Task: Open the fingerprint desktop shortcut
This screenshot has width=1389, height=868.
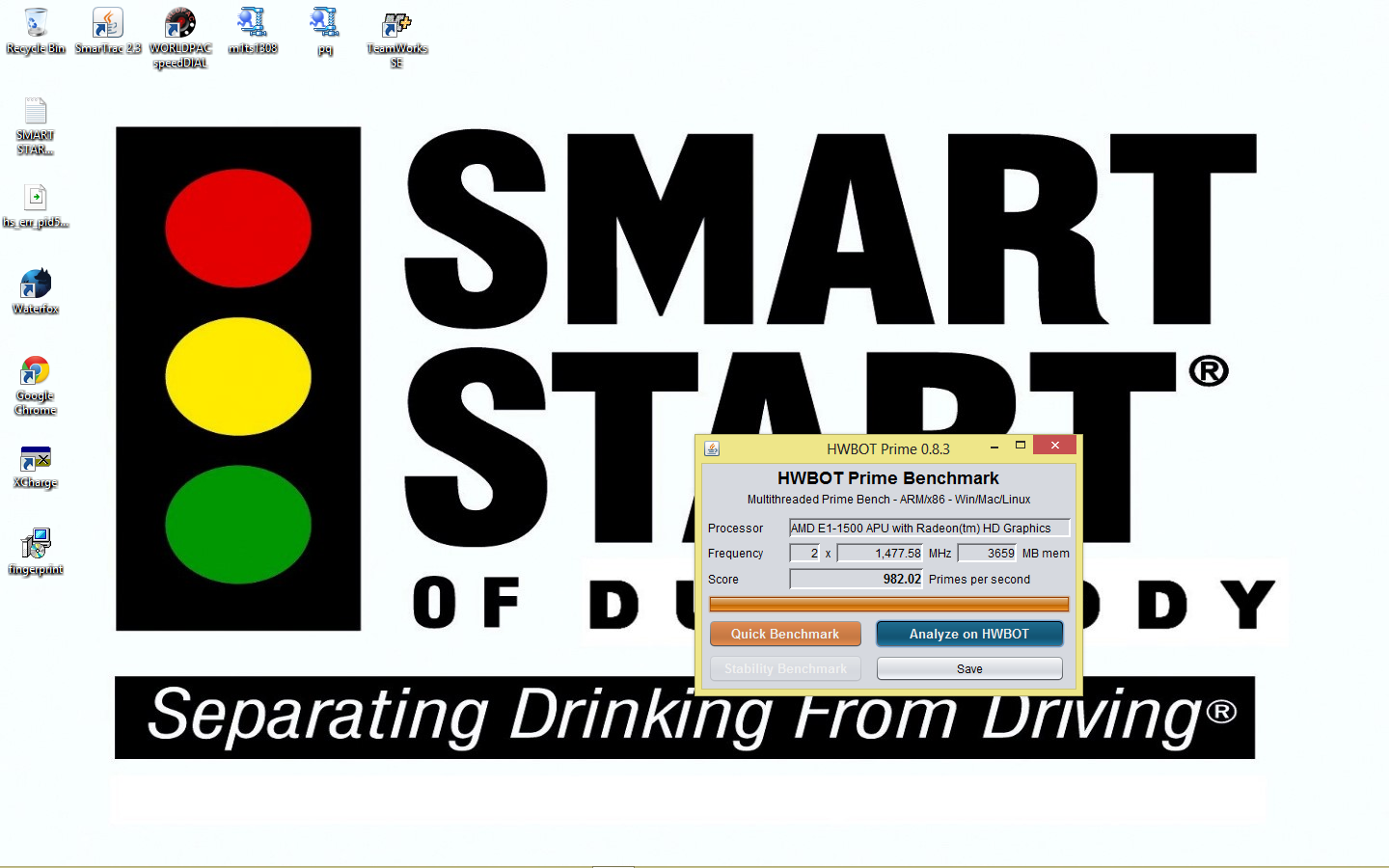Action: pyautogui.click(x=36, y=553)
